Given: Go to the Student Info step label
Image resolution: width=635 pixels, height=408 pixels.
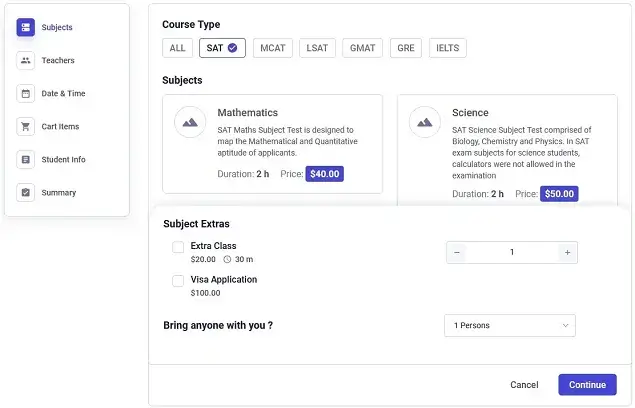Looking at the screenshot, I should [x=63, y=160].
